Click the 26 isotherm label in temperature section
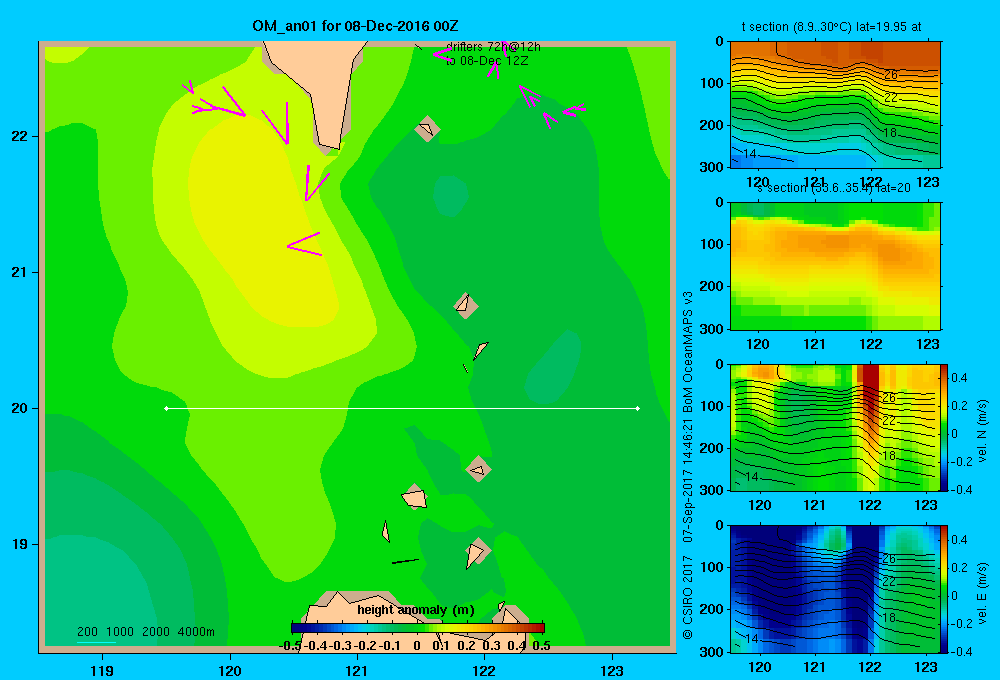Screen dimensions: 1000x680 (890, 75)
